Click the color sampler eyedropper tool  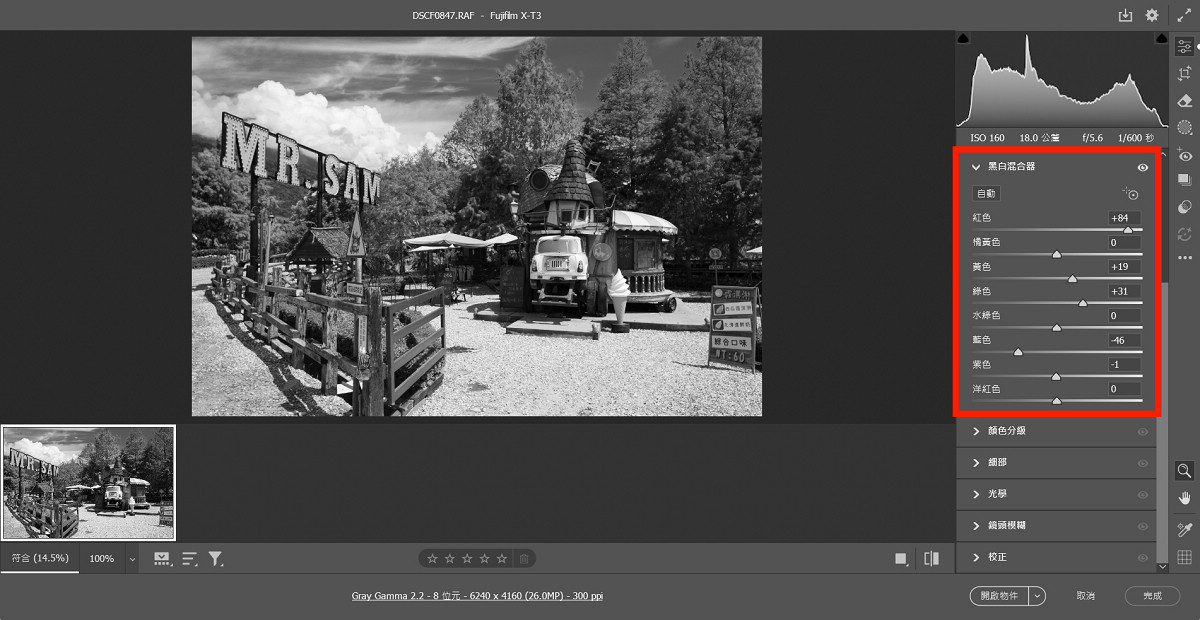(1185, 529)
